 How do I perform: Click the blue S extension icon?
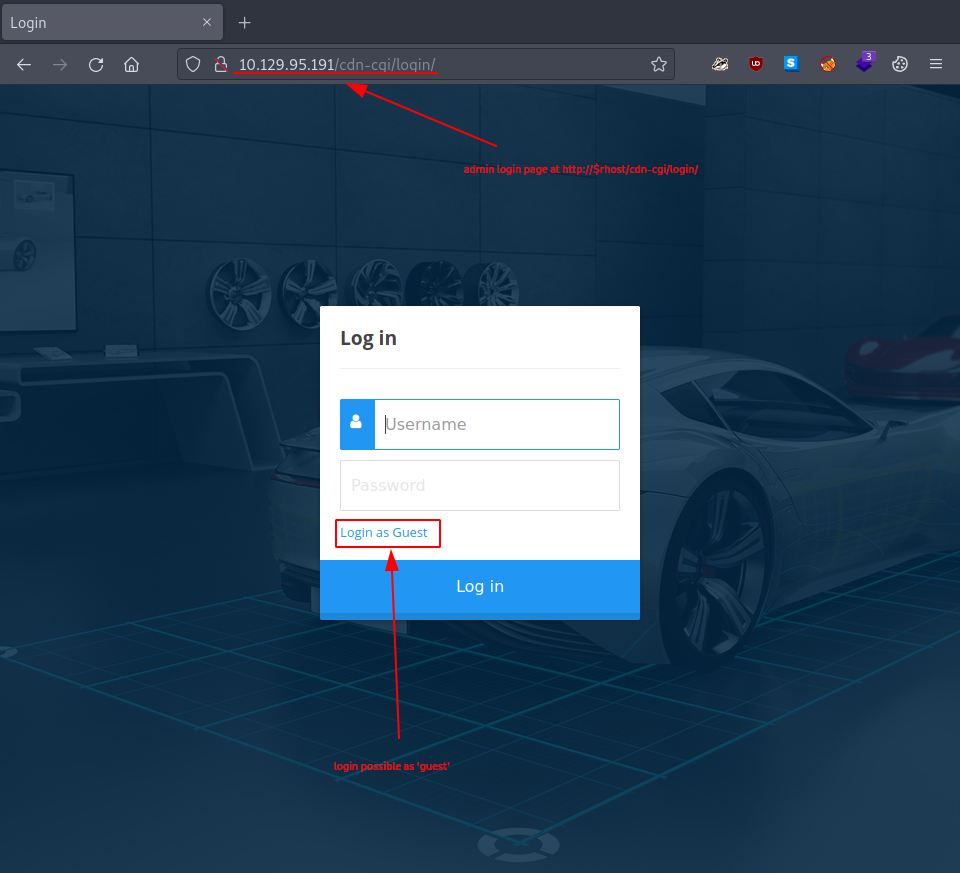(791, 64)
